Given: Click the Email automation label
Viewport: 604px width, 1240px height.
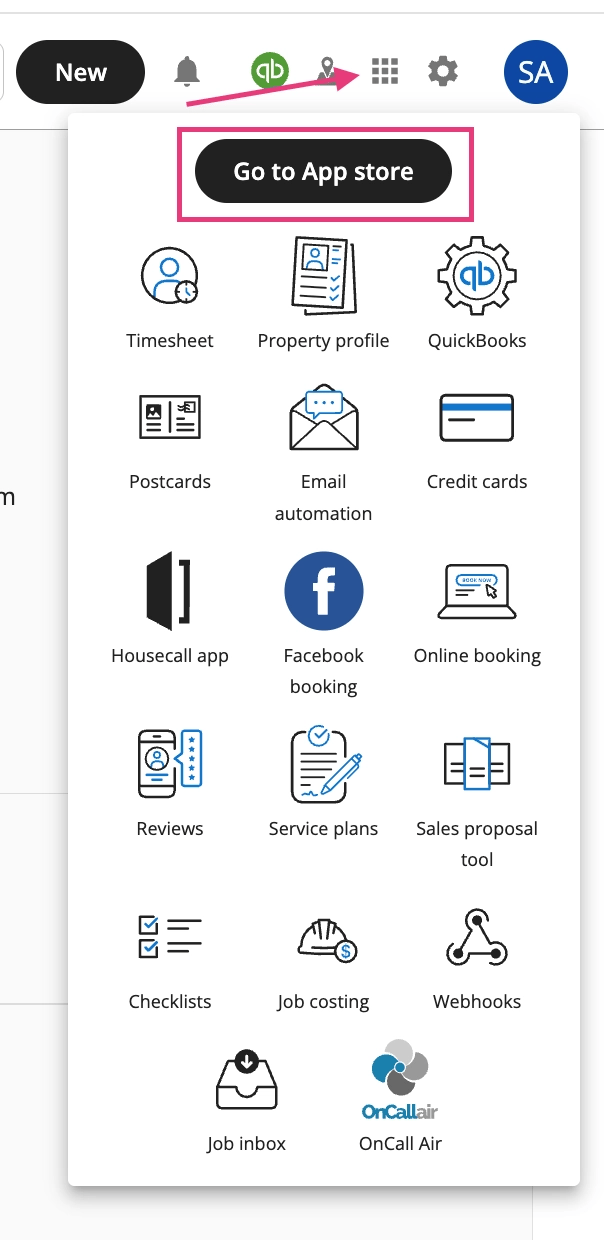Looking at the screenshot, I should (323, 497).
